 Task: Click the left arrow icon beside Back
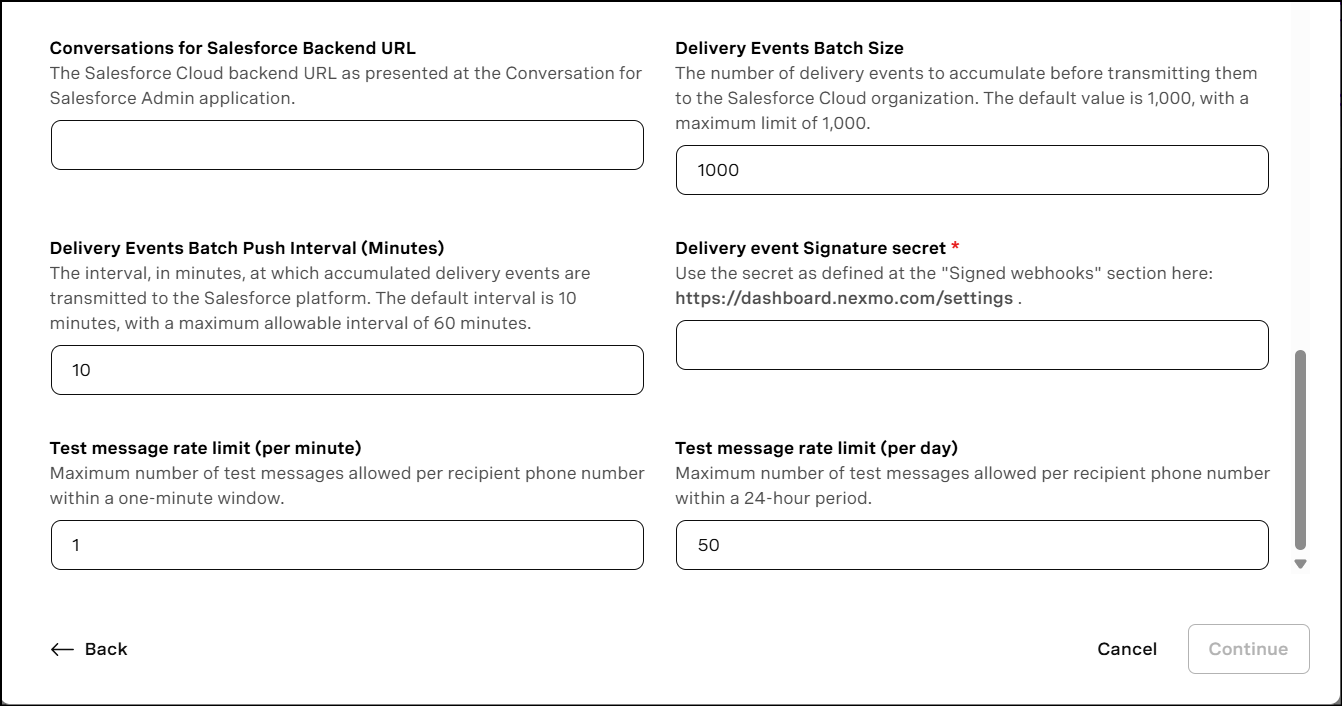[62, 649]
